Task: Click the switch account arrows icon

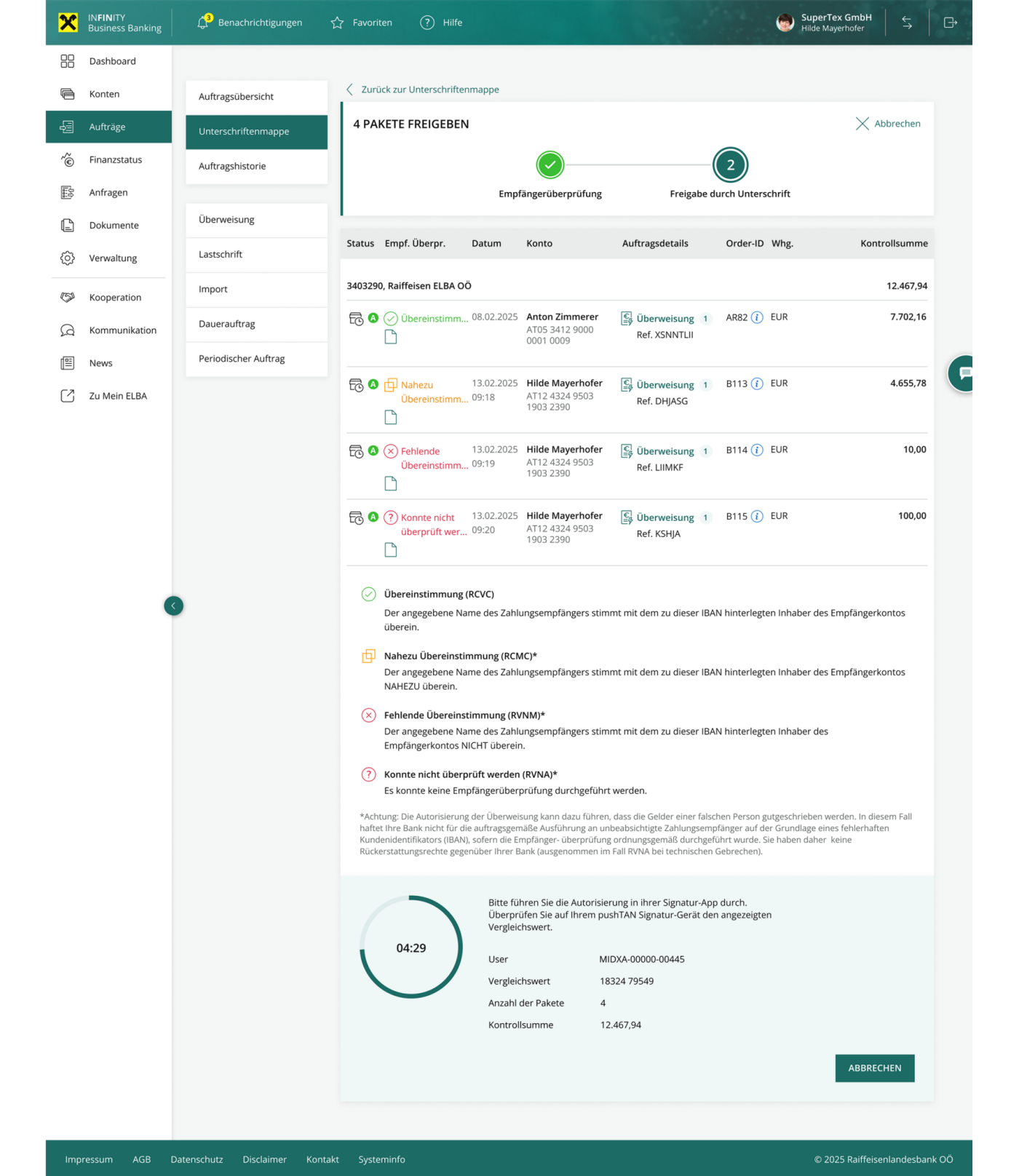Action: pos(907,23)
